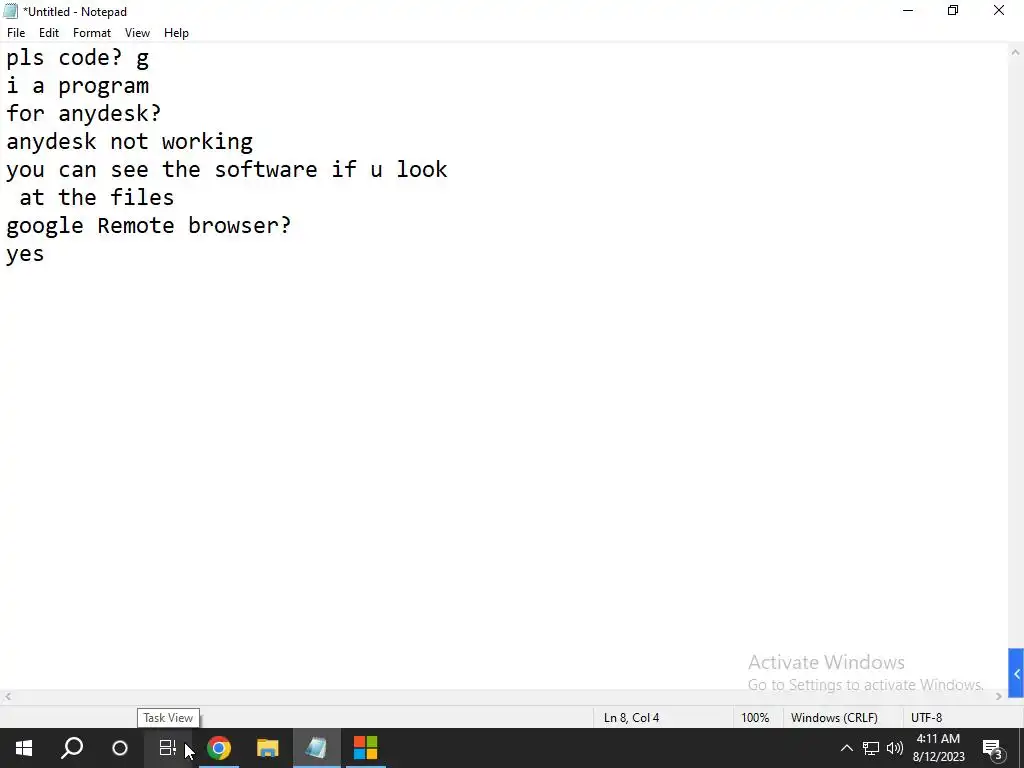Open the clock showing 4:11 AM
The width and height of the screenshot is (1024, 768).
click(x=938, y=748)
